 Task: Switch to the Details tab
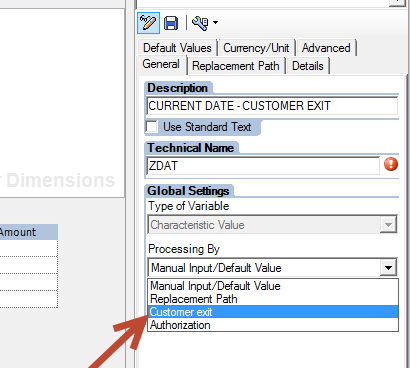pos(308,66)
